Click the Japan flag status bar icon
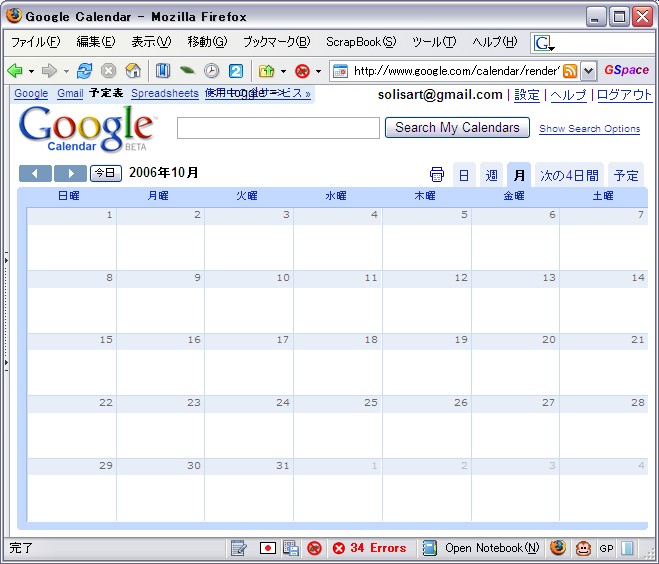This screenshot has height=564, width=659. [268, 548]
